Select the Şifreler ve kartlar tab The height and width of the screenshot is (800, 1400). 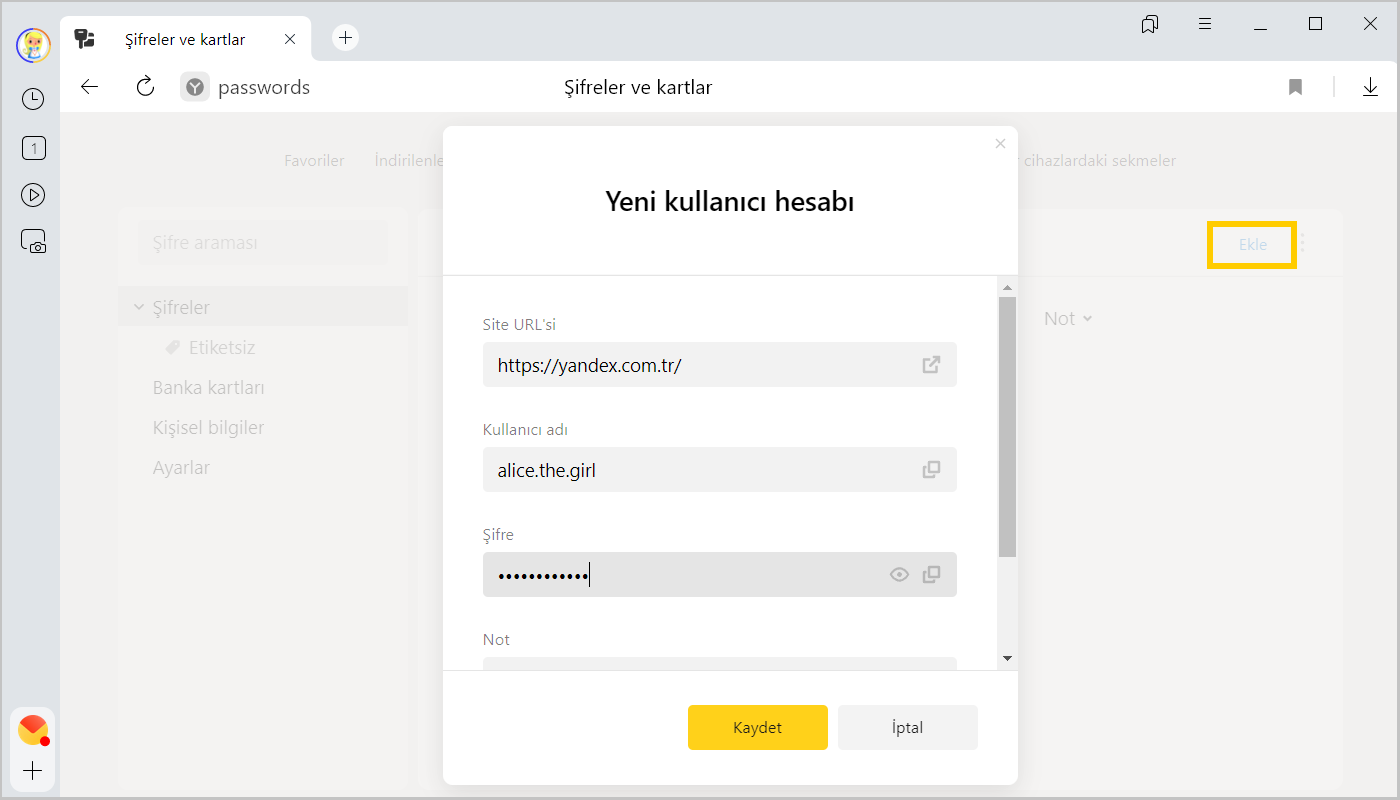click(185, 39)
